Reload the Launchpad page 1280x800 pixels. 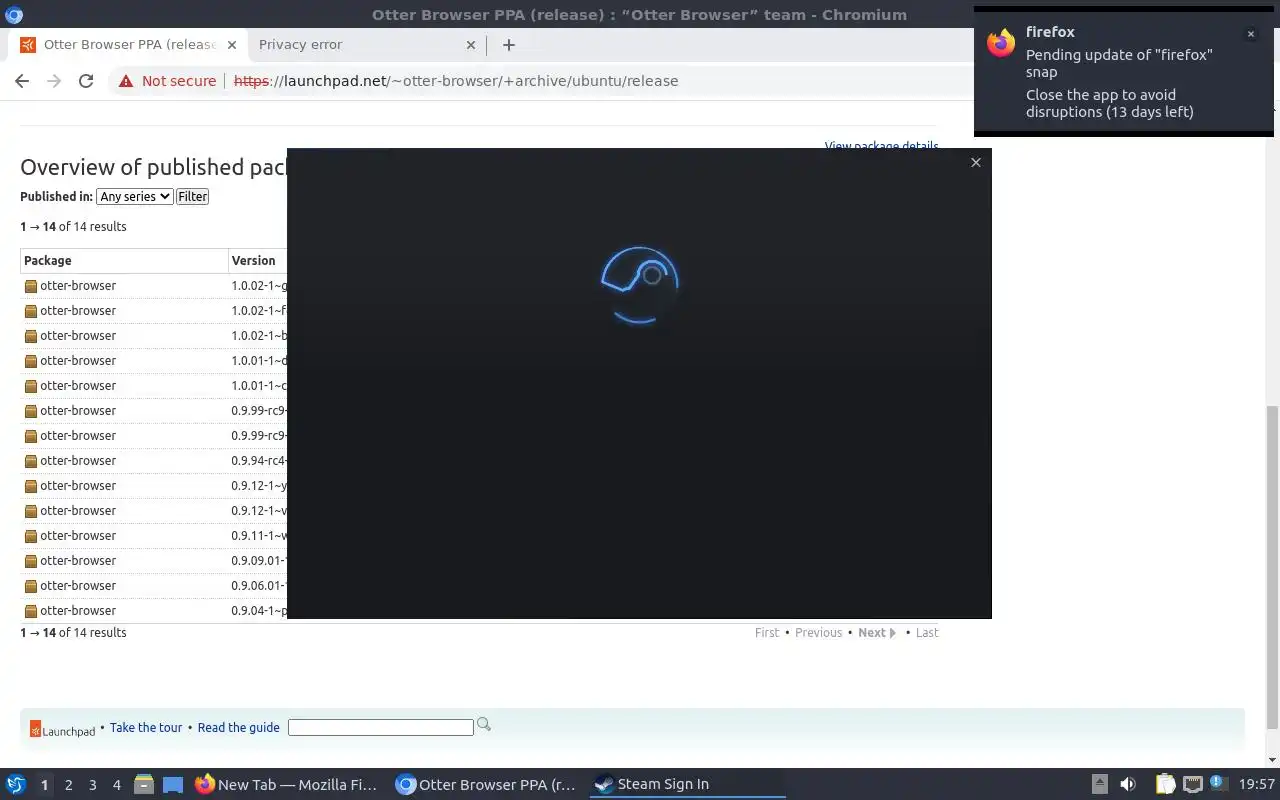[86, 81]
